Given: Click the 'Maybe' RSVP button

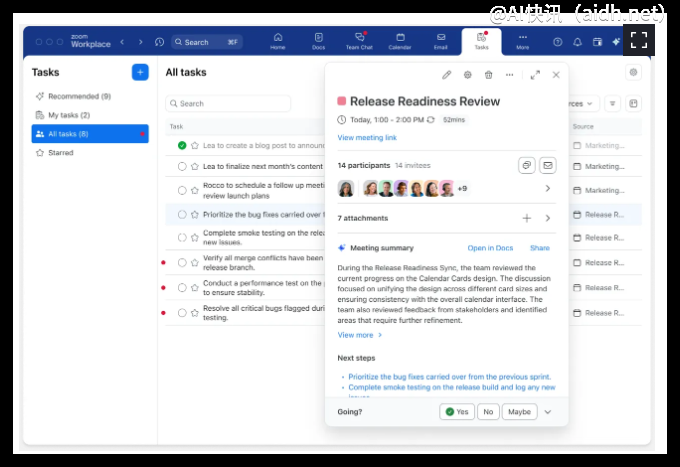Looking at the screenshot, I should [x=519, y=412].
